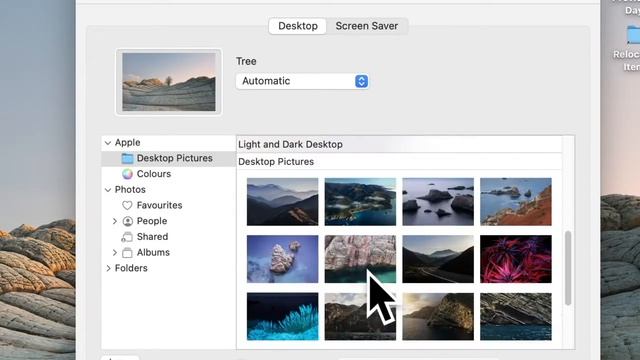The height and width of the screenshot is (360, 640).
Task: Select the Photos label in sidebar
Action: point(130,190)
